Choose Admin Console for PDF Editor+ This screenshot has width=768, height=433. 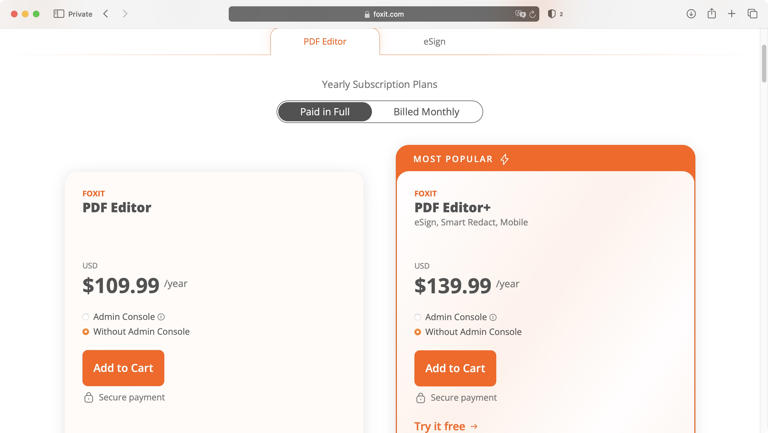(x=418, y=317)
